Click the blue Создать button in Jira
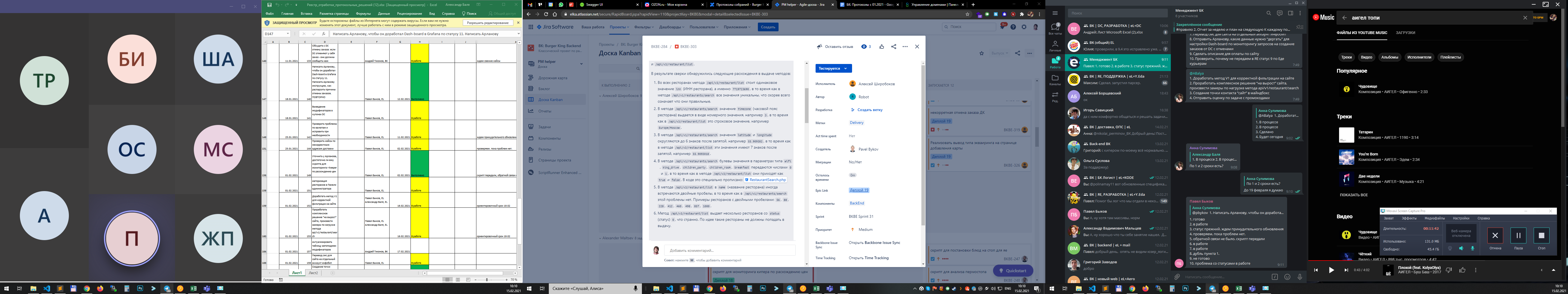Screen dimensions: 1568x294 (768, 27)
